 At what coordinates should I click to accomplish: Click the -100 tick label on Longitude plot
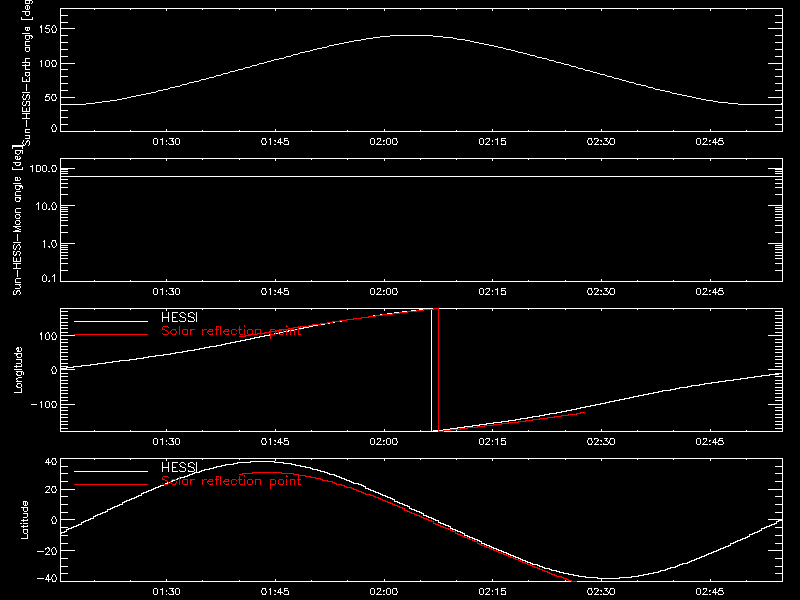click(x=44, y=404)
